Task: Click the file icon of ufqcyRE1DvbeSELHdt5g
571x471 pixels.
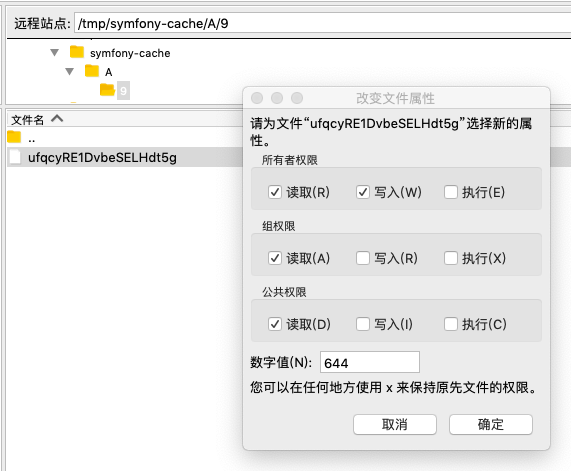Action: [x=15, y=157]
